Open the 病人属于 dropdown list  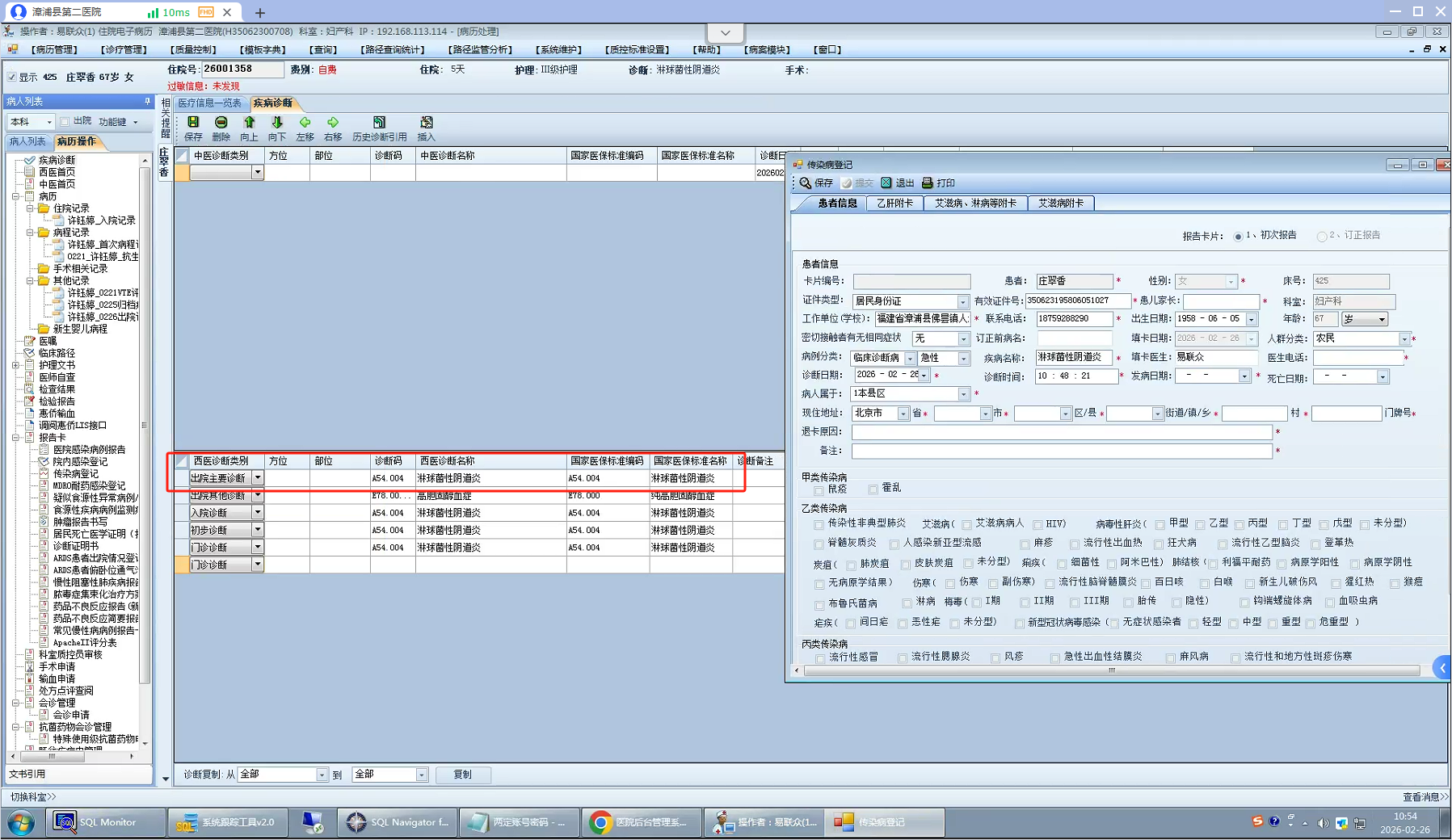click(963, 394)
